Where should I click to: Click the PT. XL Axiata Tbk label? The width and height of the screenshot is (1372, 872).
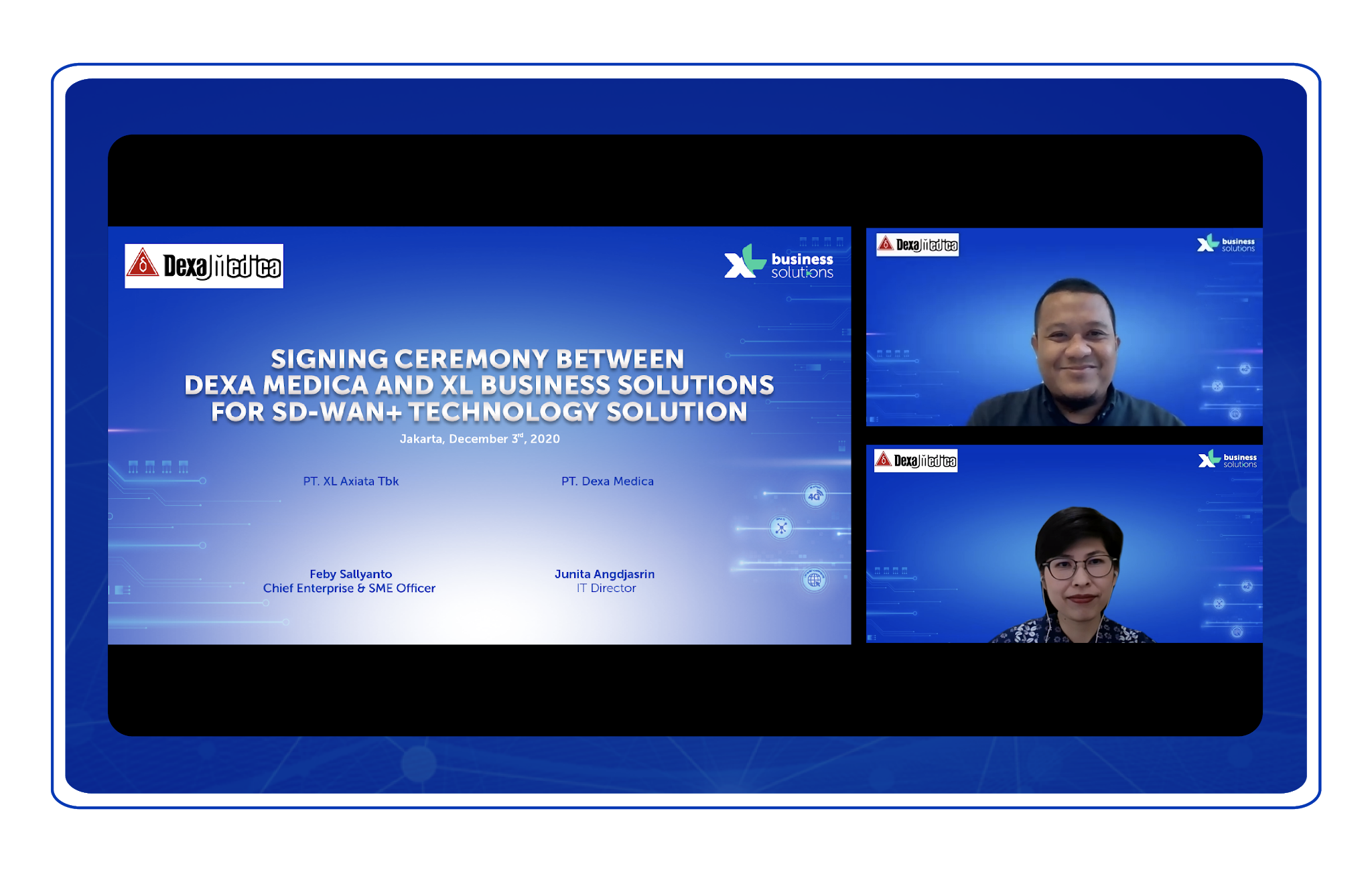[350, 481]
